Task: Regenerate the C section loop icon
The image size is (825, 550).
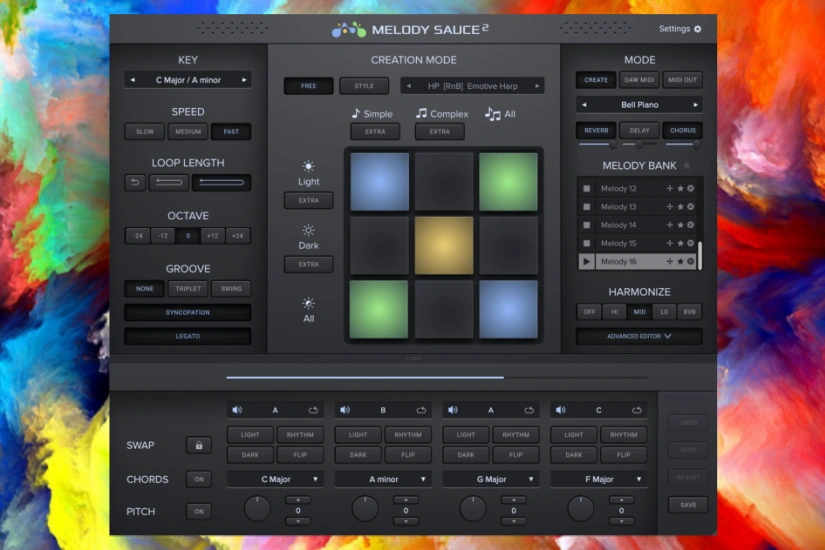Action: pyautogui.click(x=637, y=410)
